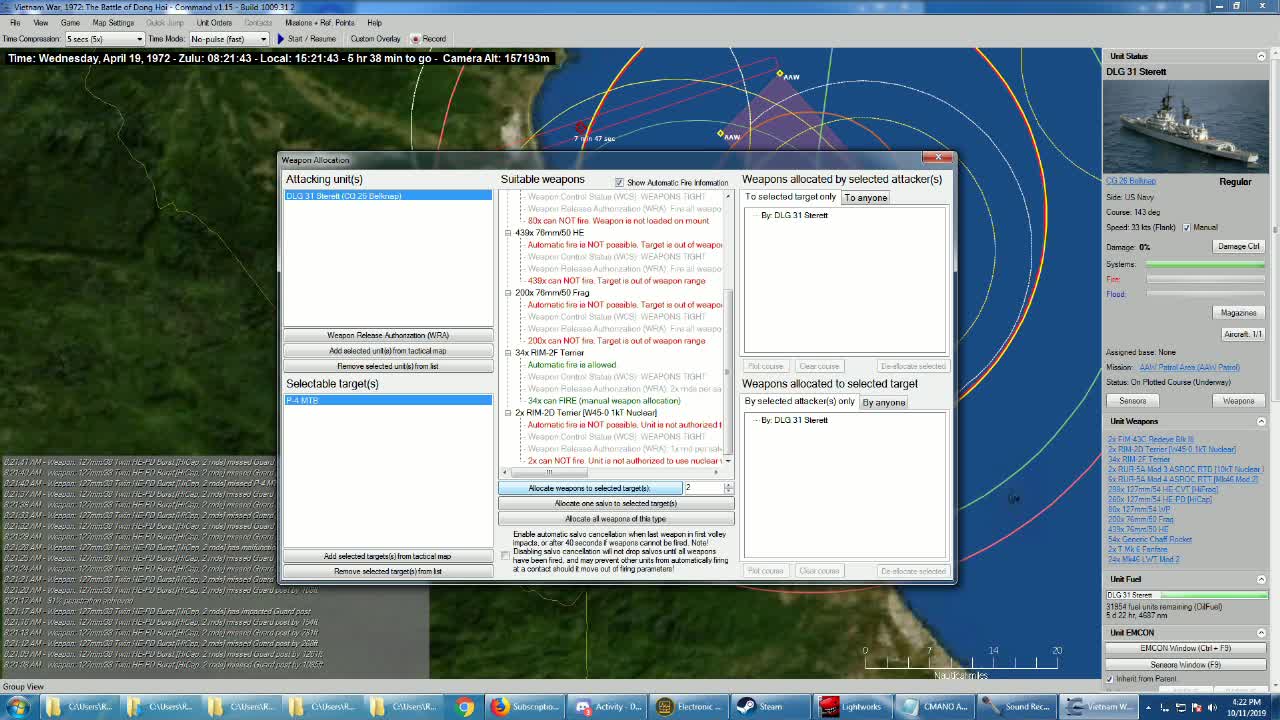Click Remove selected target(s) from list
The image size is (1280, 720).
coord(388,571)
